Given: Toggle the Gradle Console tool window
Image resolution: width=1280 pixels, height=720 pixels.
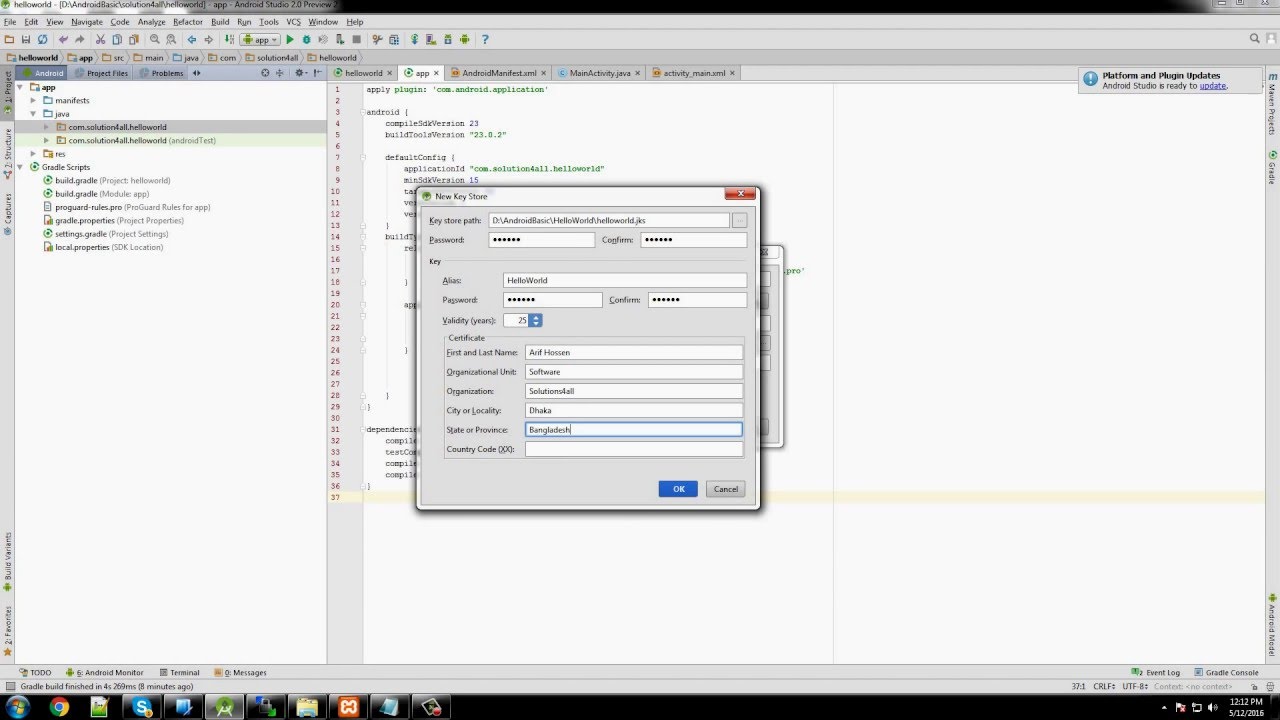Looking at the screenshot, I should pos(1226,673).
